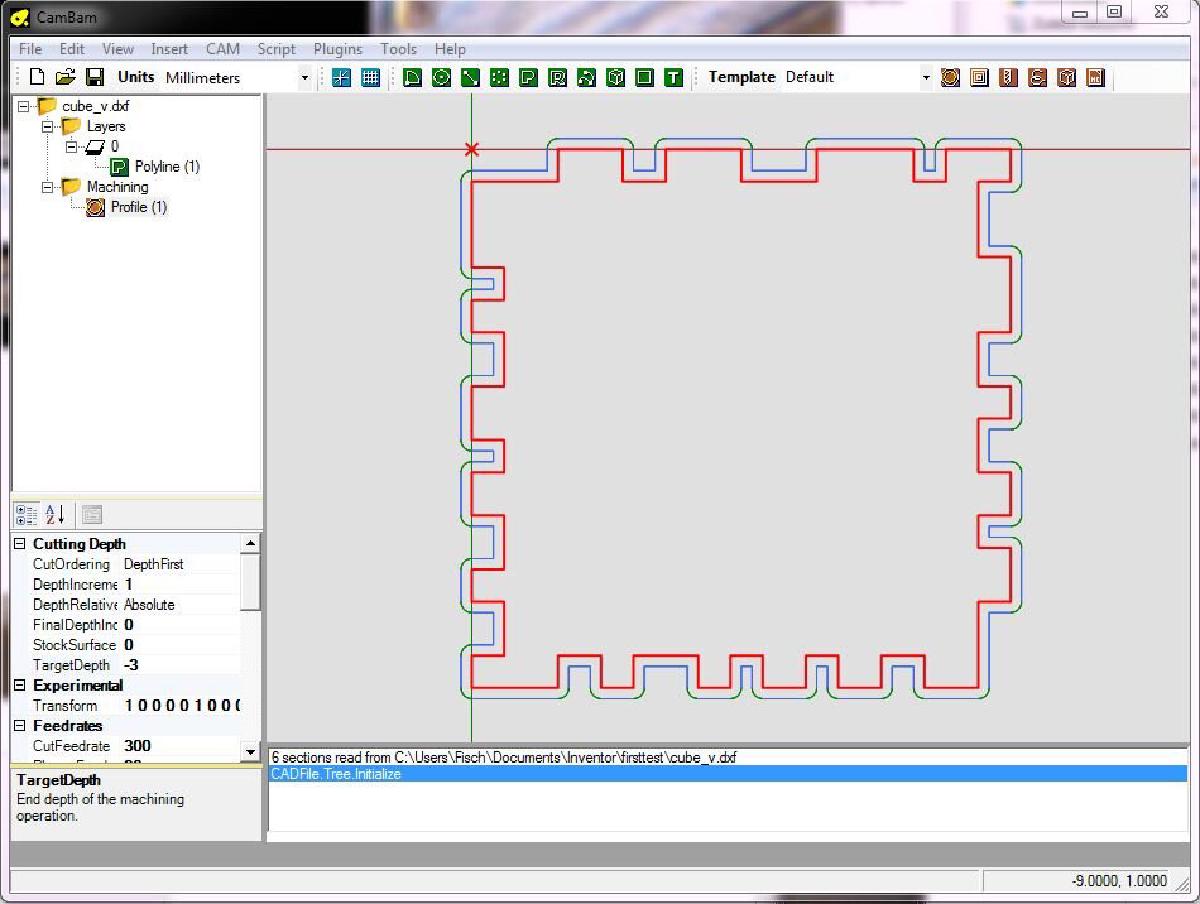
Task: Collapse the Machining folder in the tree
Action: coord(48,187)
